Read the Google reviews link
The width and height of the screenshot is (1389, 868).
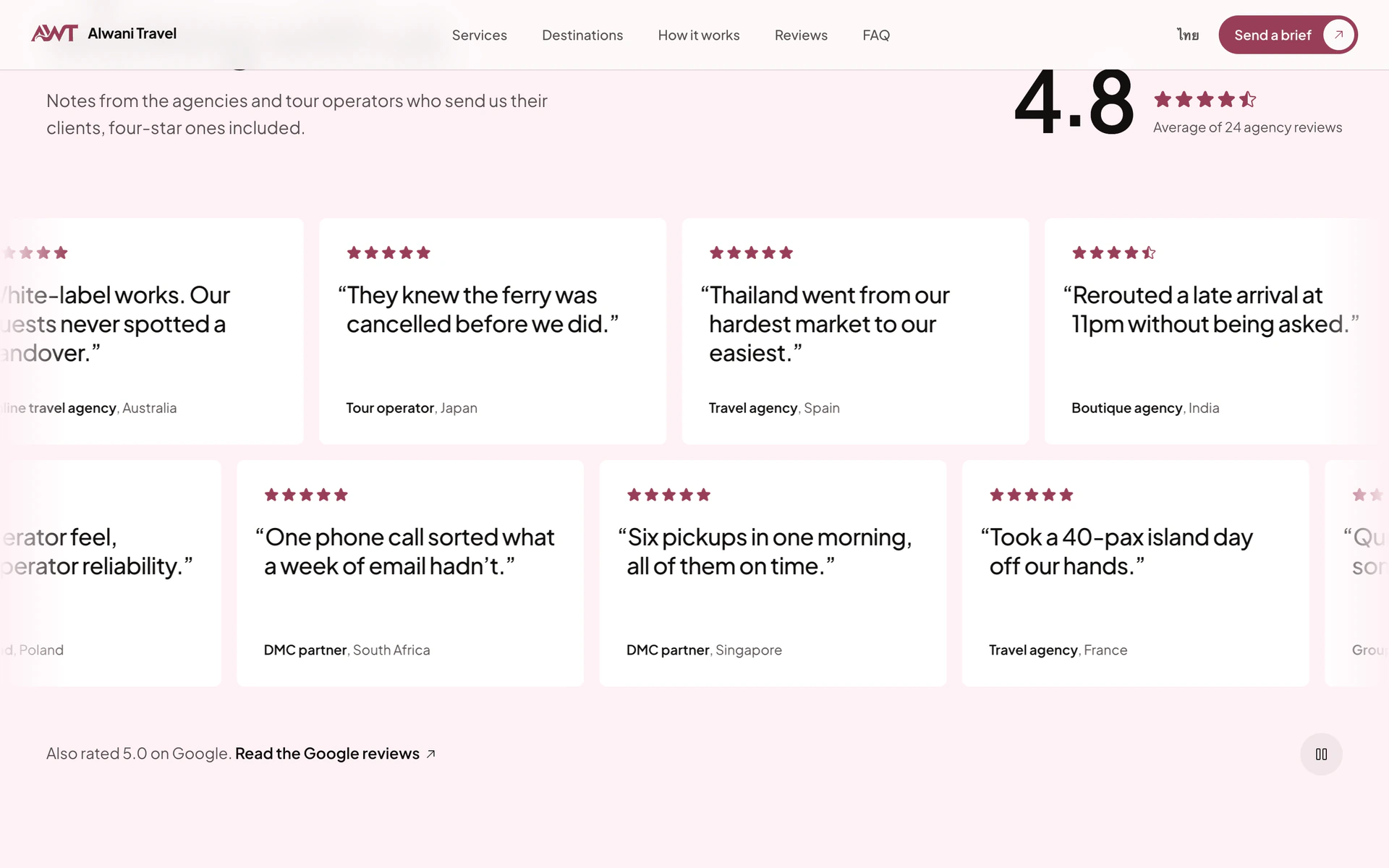336,754
